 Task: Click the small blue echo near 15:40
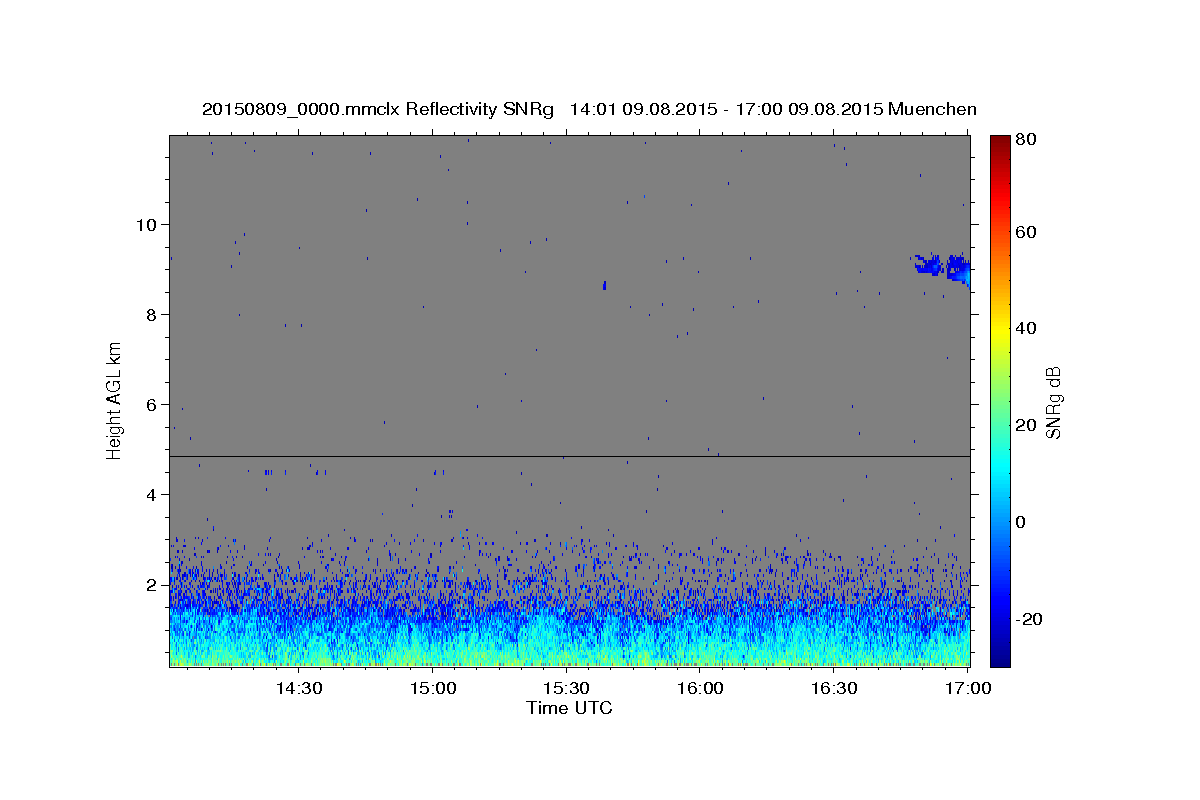click(x=604, y=285)
